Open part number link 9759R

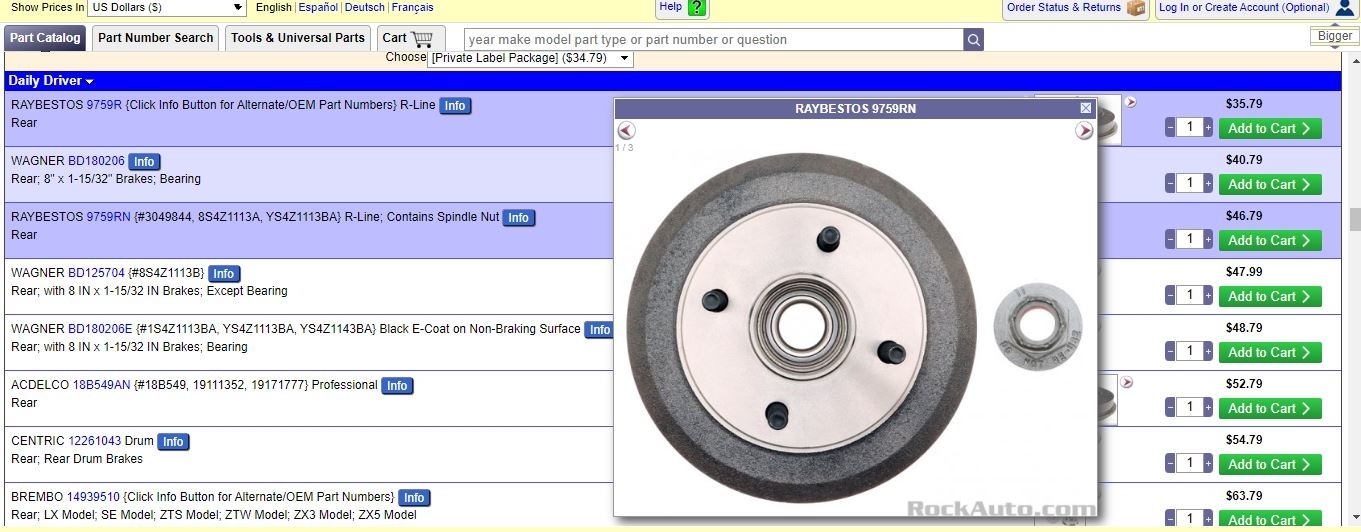pos(104,105)
